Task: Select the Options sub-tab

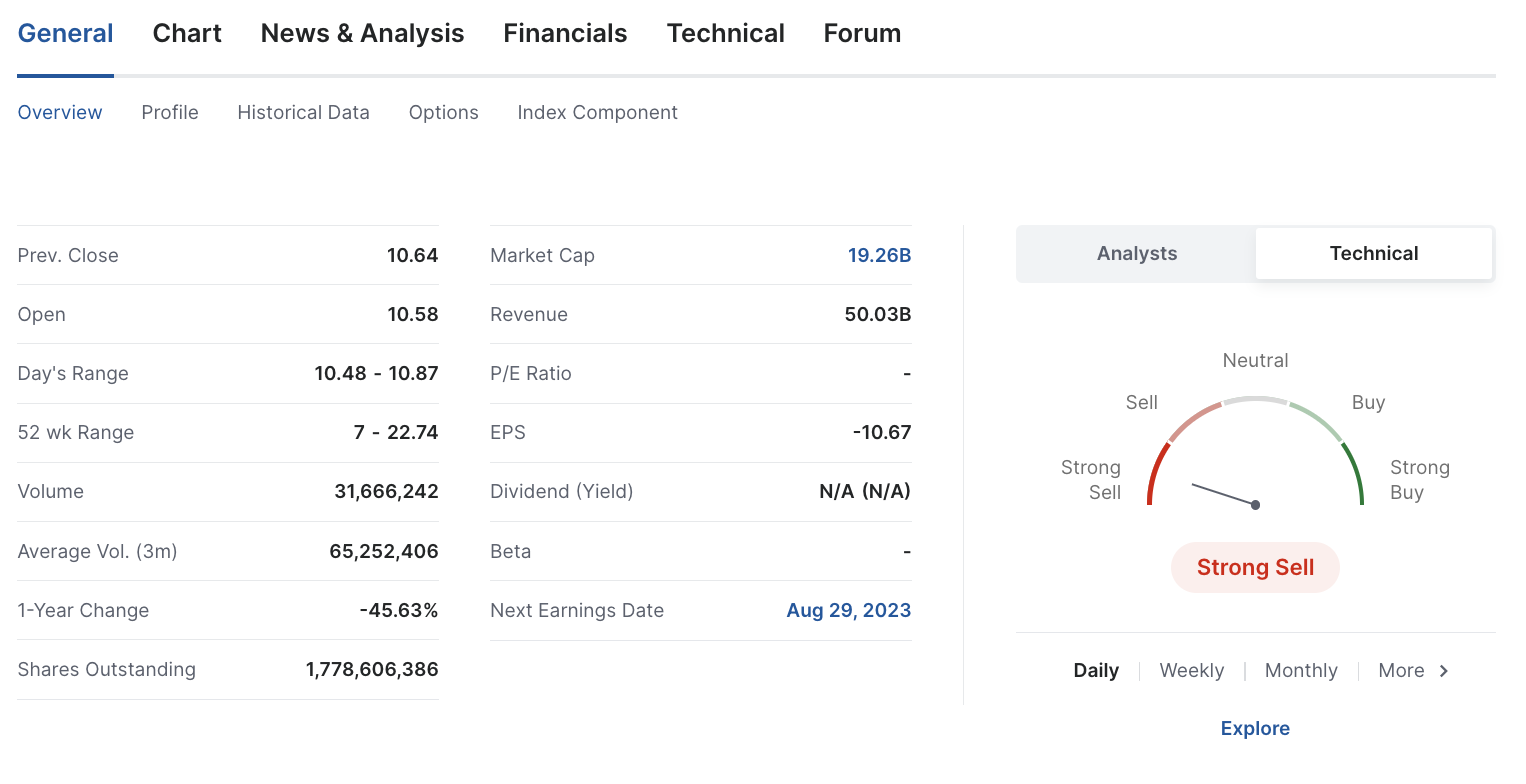Action: (x=443, y=113)
